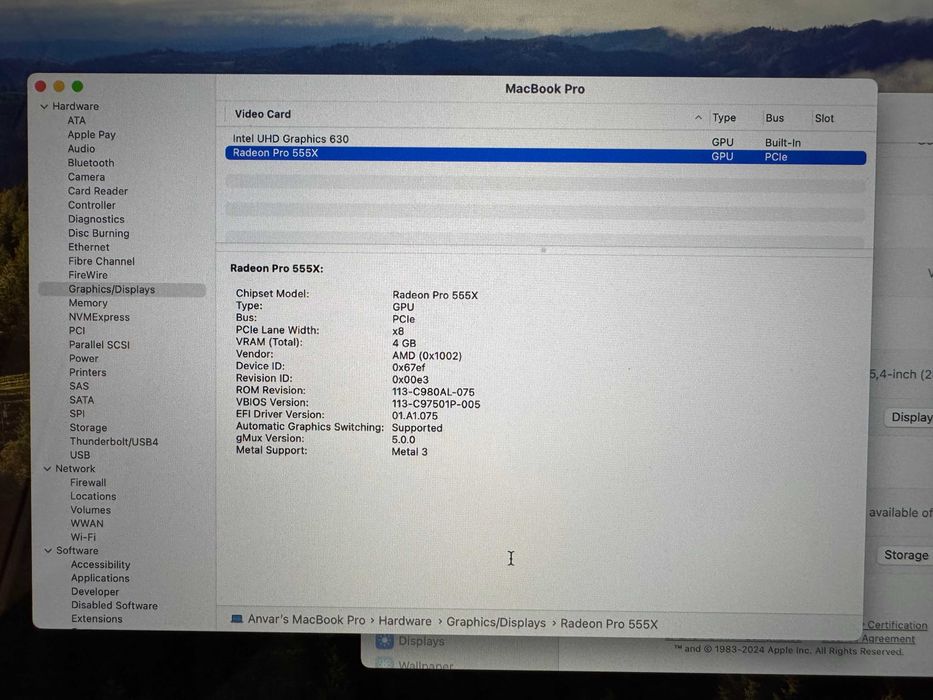Screen dimensions: 933x700
Task: Select WWAN under Network
Action: point(87,524)
